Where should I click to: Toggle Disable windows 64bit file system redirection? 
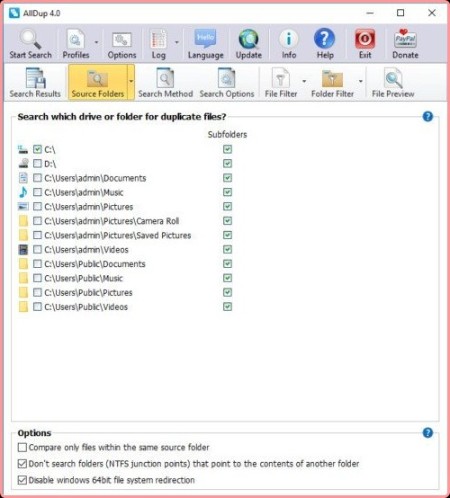coord(22,480)
